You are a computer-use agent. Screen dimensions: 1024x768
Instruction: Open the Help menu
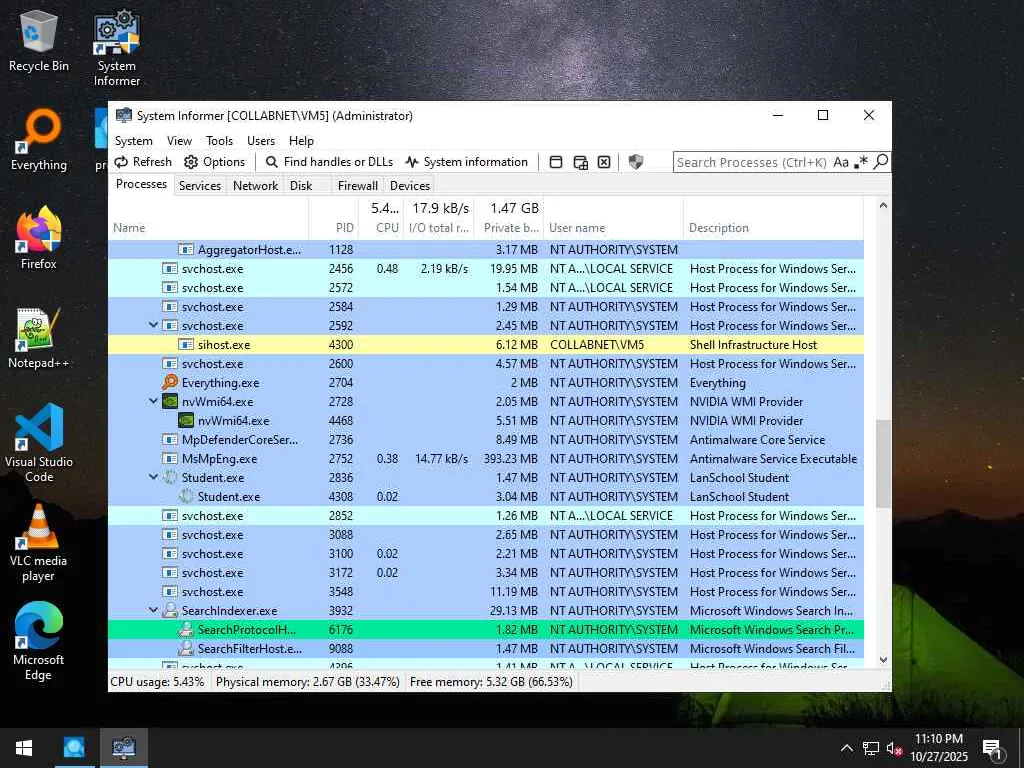click(x=301, y=140)
